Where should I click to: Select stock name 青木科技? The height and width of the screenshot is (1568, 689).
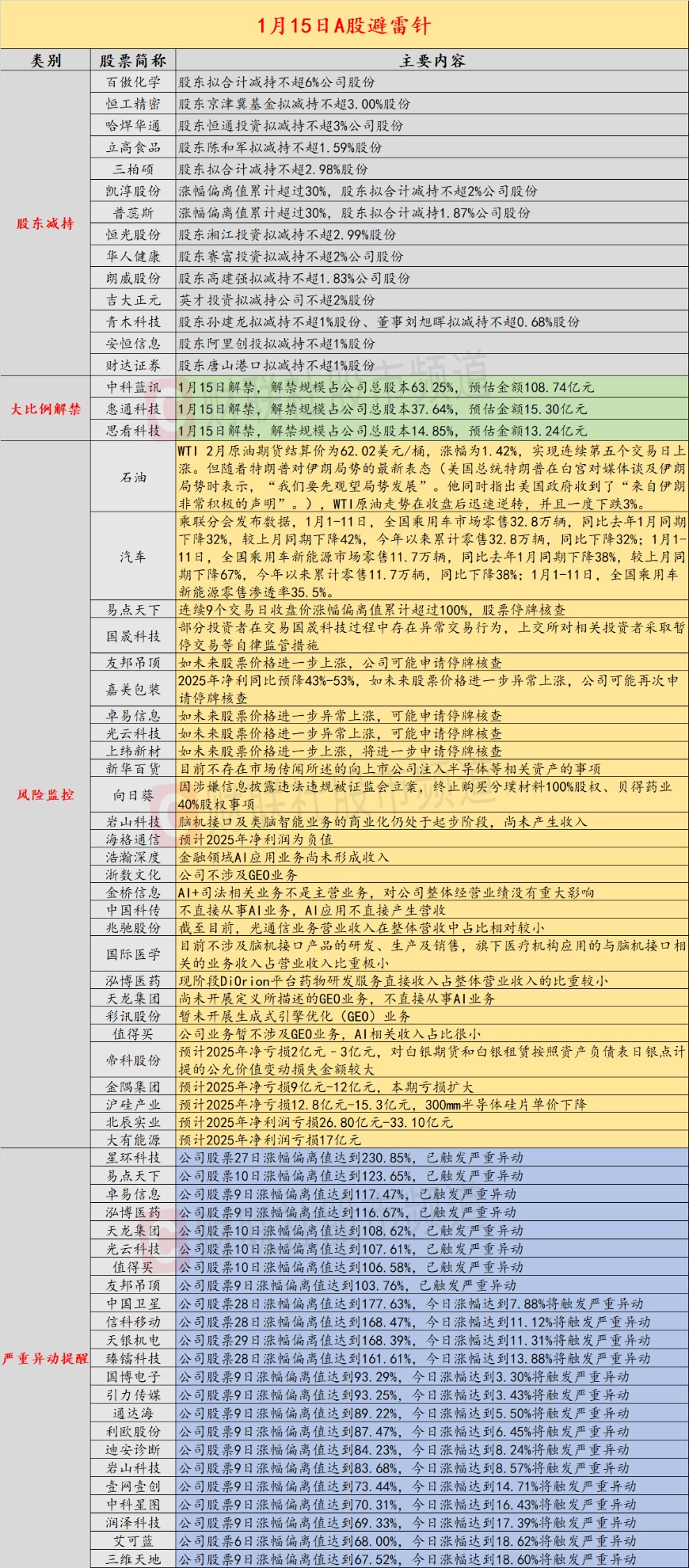[x=133, y=322]
